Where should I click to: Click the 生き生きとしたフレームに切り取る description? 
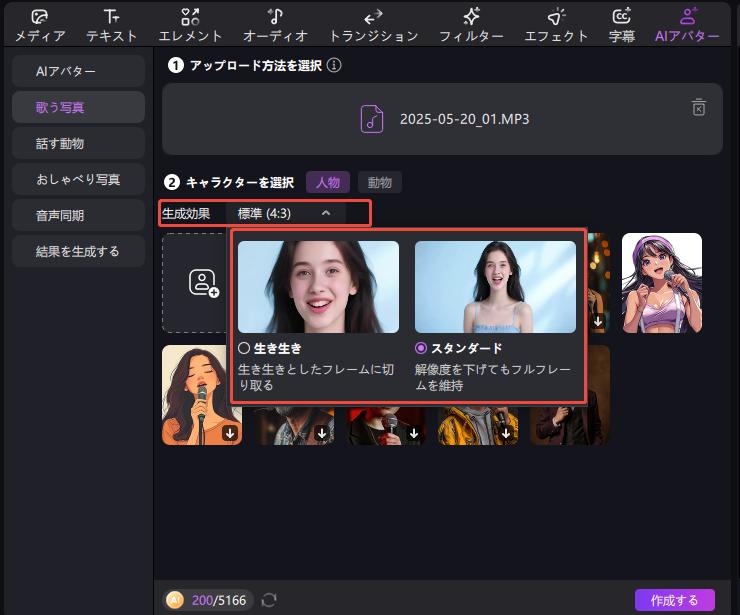coord(316,377)
